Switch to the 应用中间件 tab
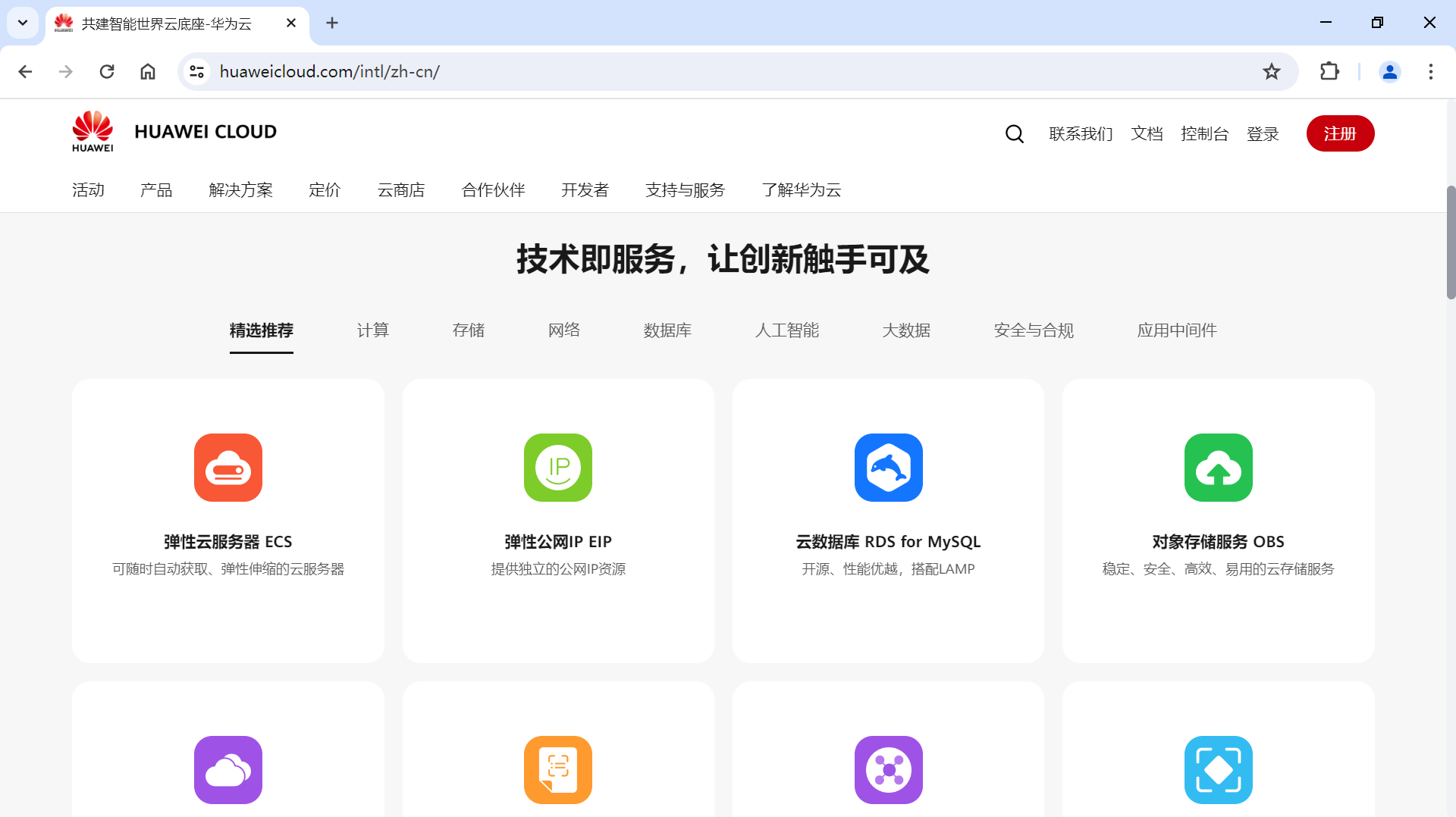The height and width of the screenshot is (817, 1456). point(1177,330)
